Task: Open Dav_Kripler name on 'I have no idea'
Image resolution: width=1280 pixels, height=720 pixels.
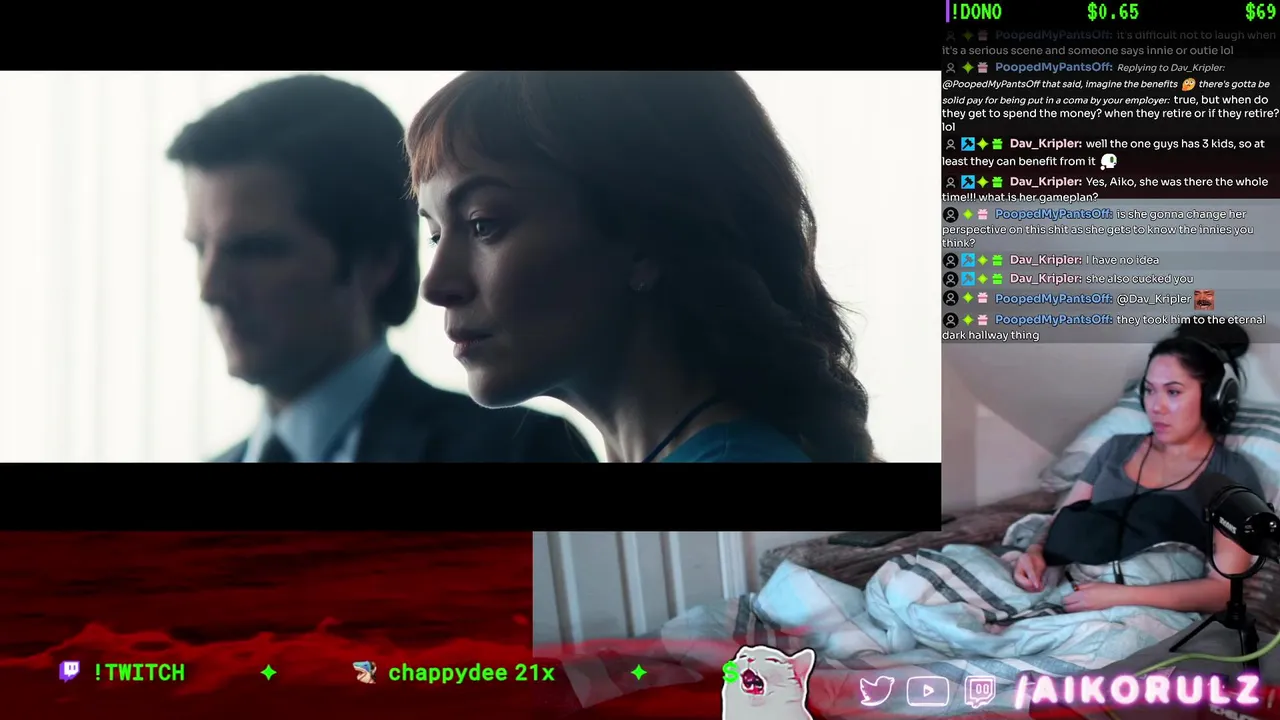Action: (1046, 260)
